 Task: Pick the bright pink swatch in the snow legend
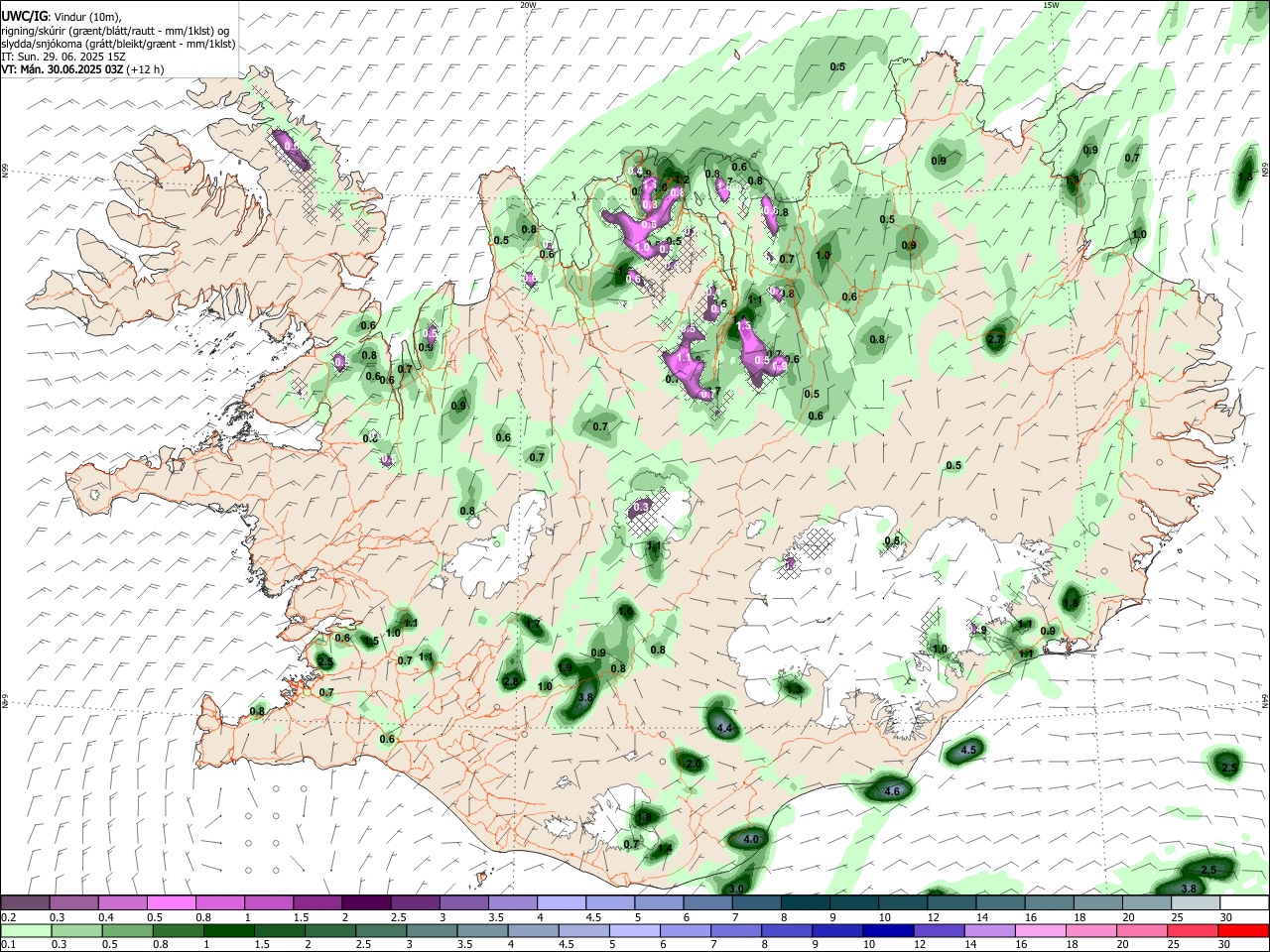171,902
